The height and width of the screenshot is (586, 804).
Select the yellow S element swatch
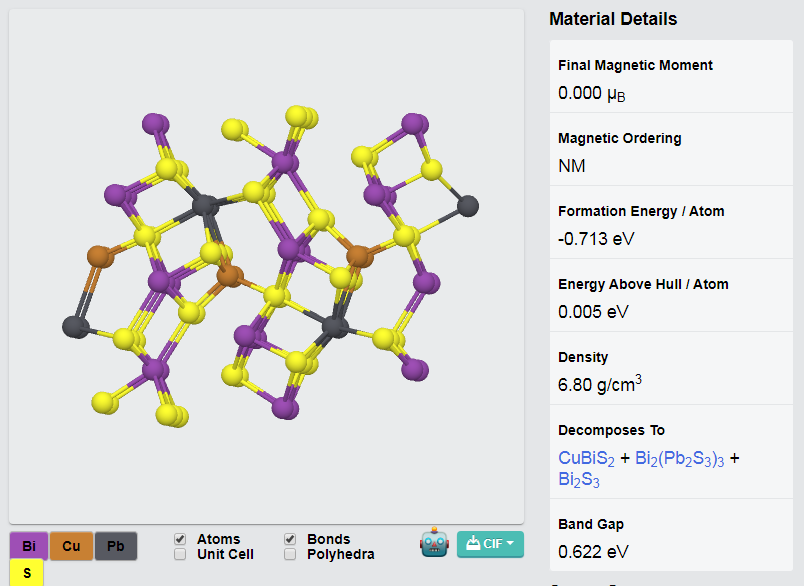[x=27, y=573]
